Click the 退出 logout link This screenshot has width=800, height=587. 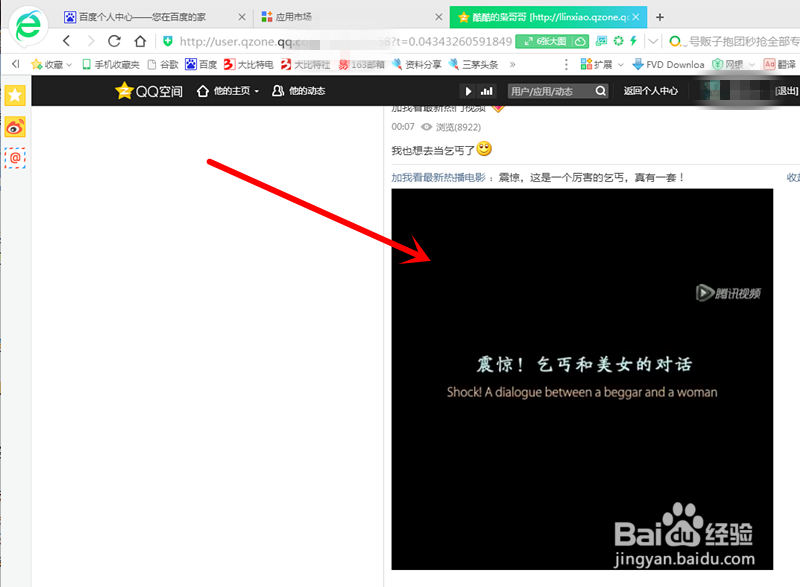pyautogui.click(x=786, y=91)
